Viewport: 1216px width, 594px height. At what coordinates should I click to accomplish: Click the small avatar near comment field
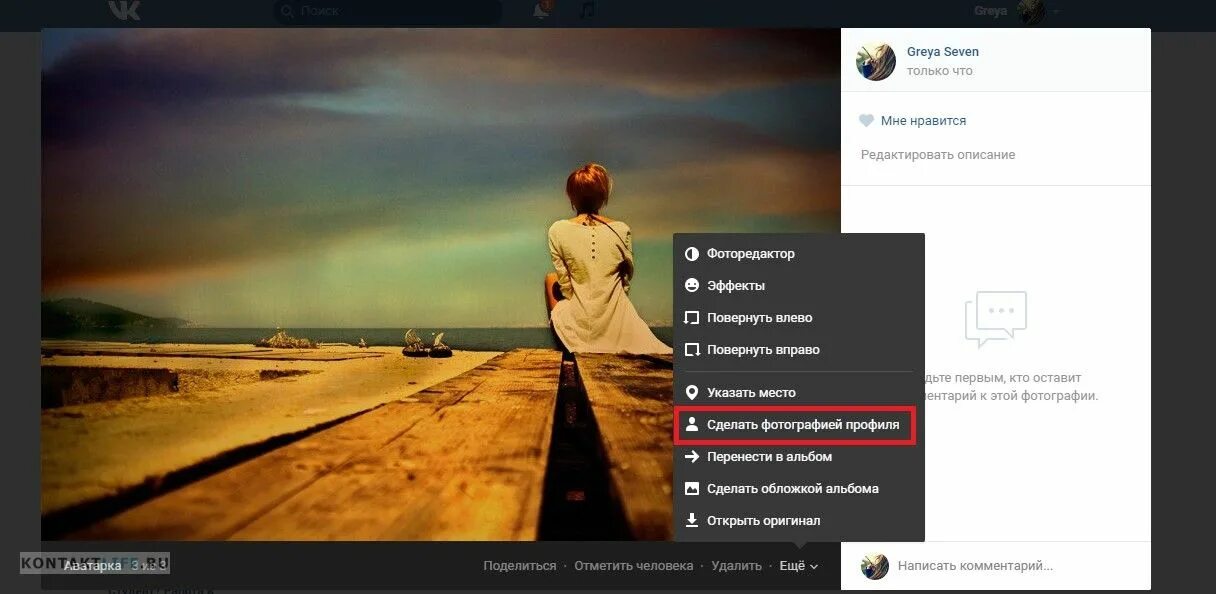pyautogui.click(x=875, y=566)
